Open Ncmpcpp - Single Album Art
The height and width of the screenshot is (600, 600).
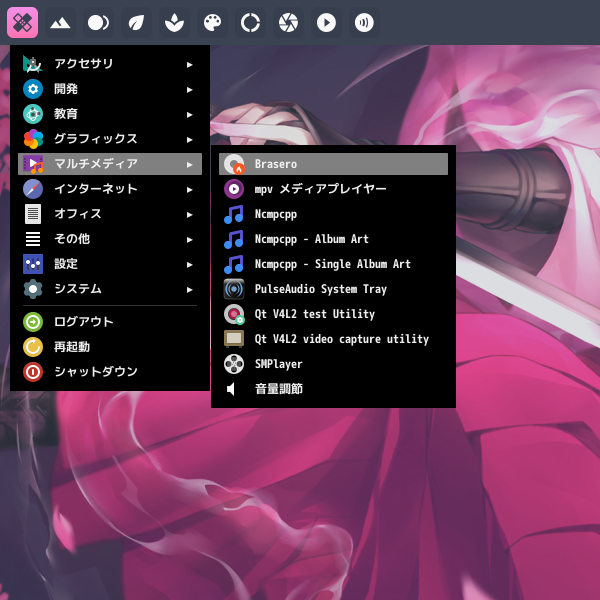[333, 264]
